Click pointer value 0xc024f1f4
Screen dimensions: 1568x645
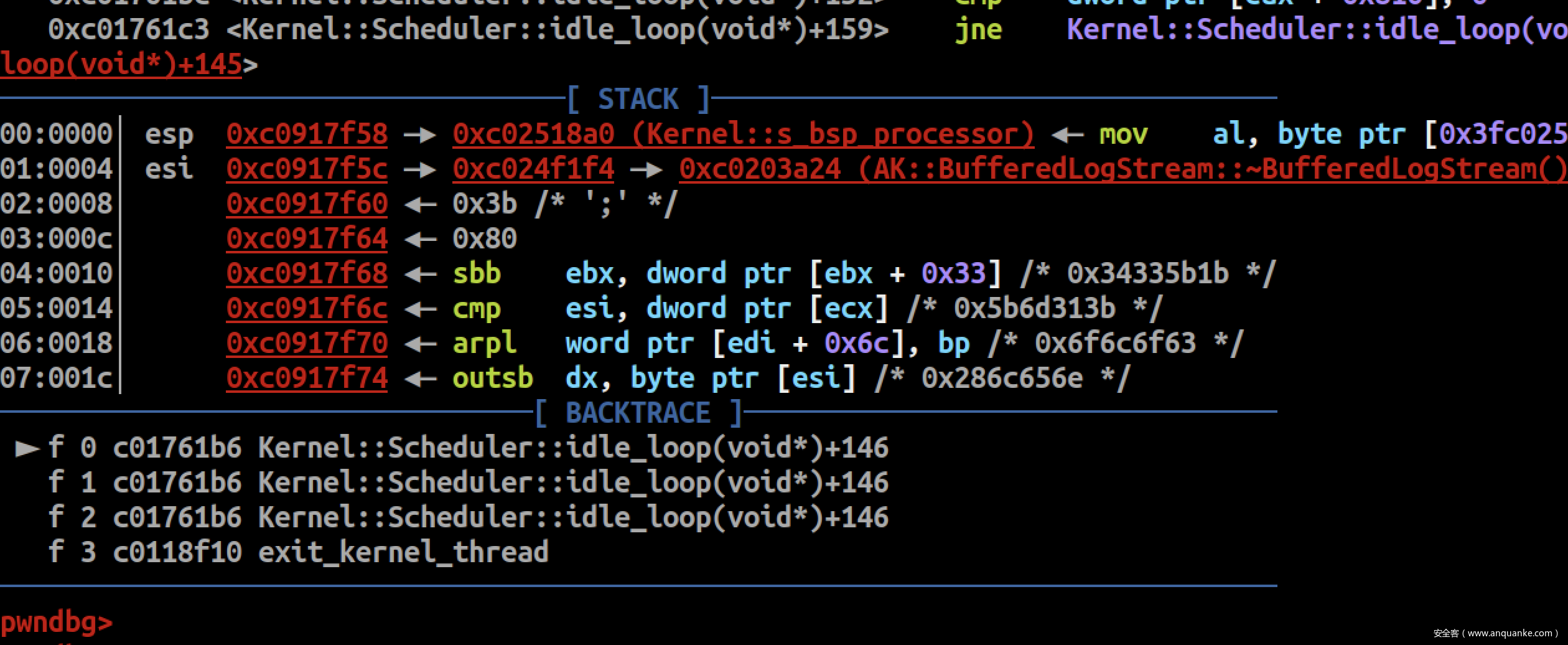point(533,169)
